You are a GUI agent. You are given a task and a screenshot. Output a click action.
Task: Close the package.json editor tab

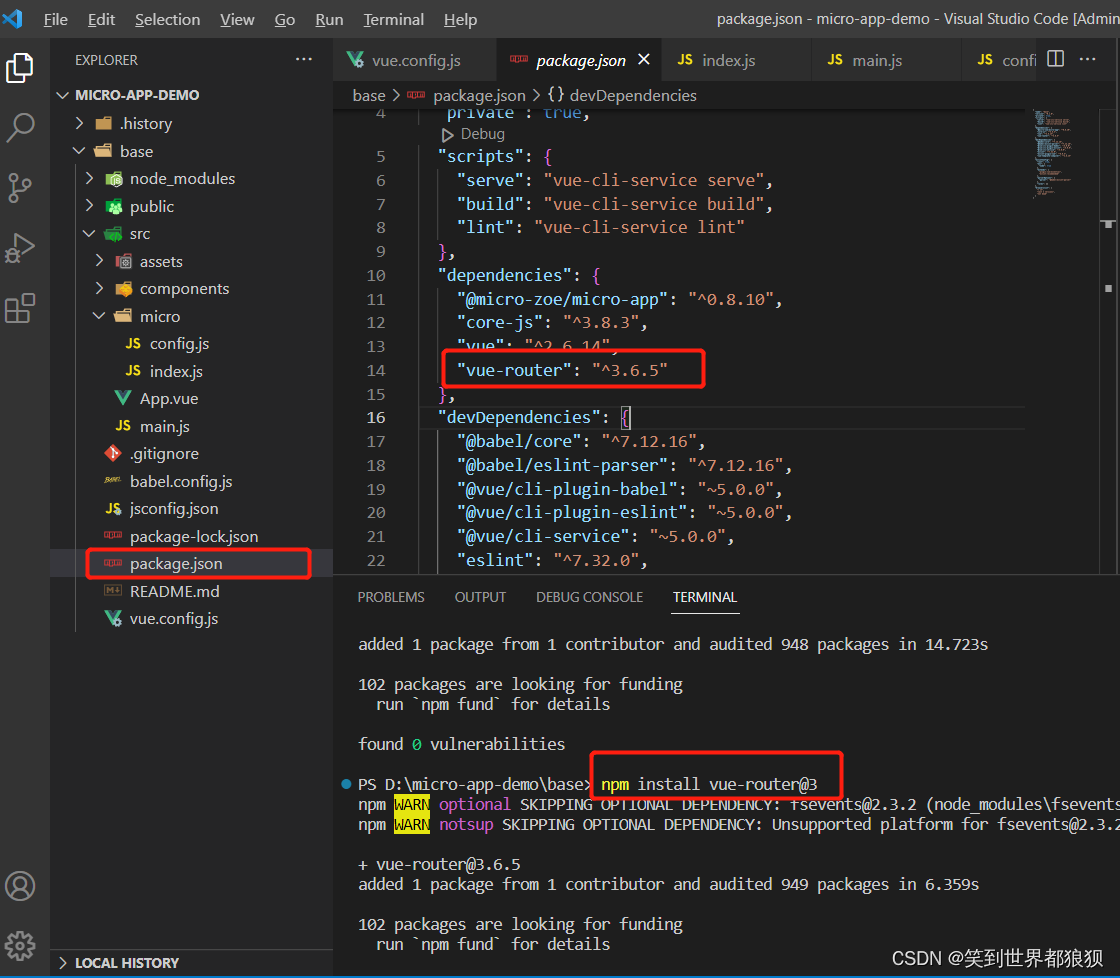tap(644, 59)
